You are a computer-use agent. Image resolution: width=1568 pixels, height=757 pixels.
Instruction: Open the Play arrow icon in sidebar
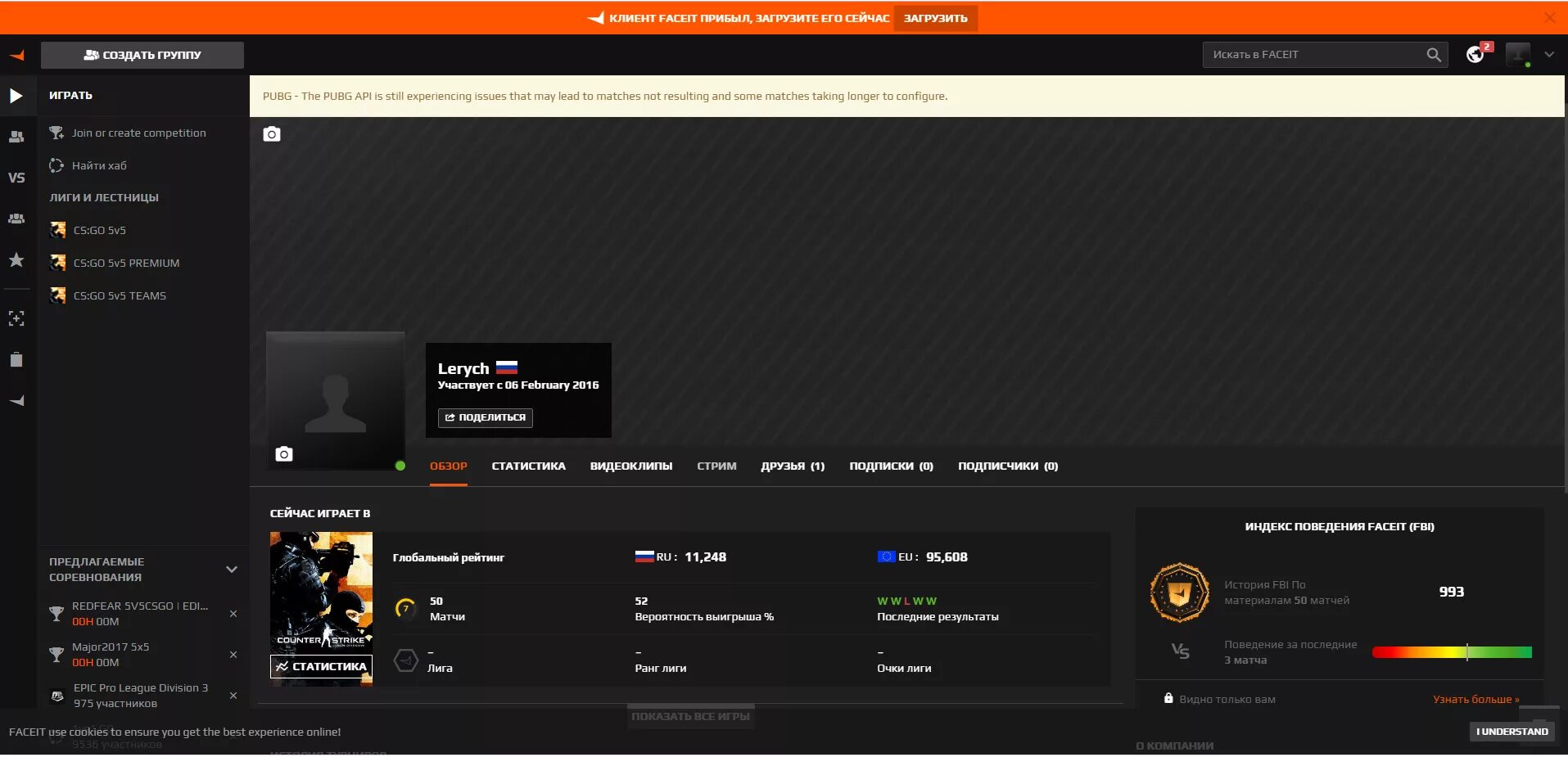tap(16, 96)
